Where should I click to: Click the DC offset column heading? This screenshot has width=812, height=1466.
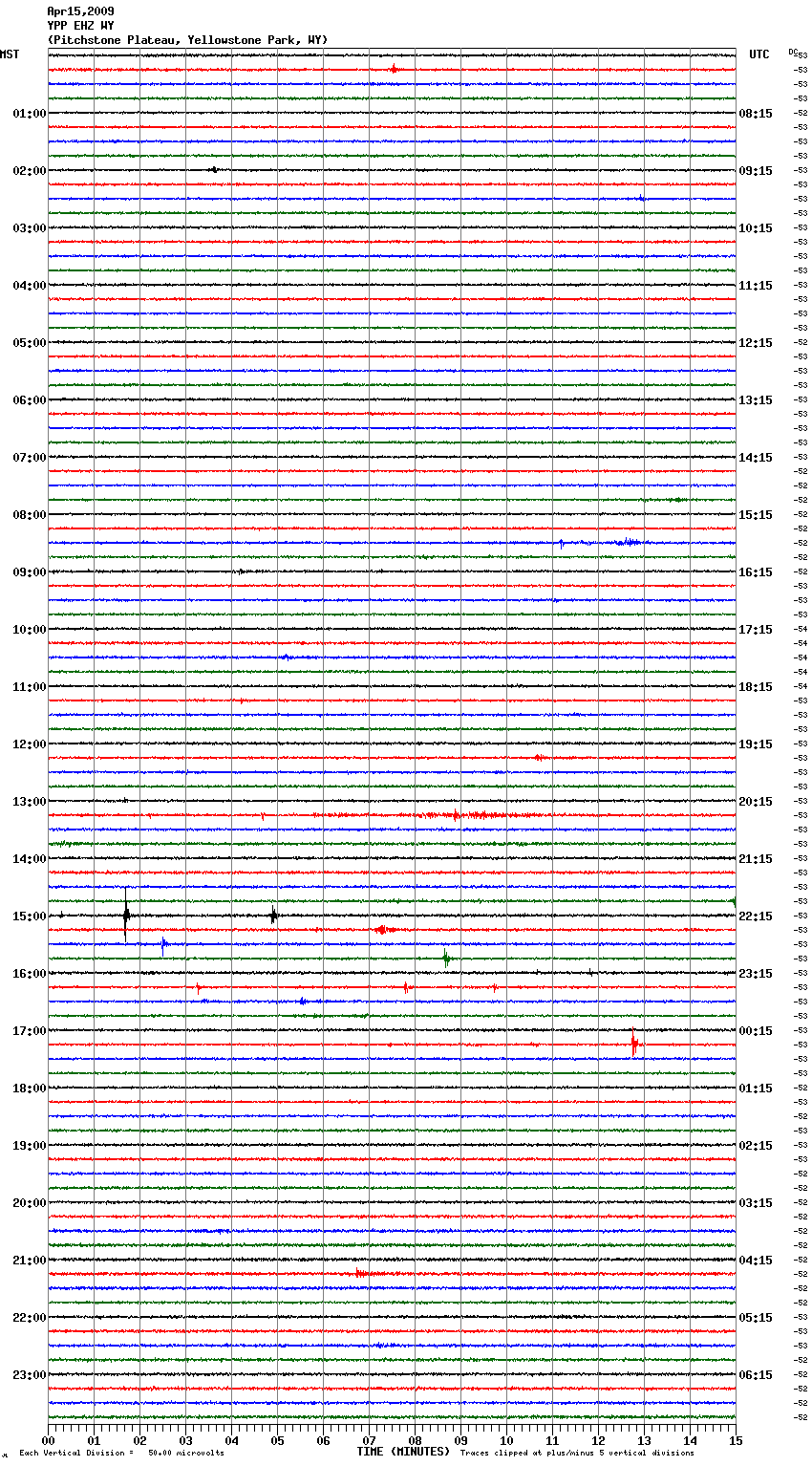coord(793,52)
